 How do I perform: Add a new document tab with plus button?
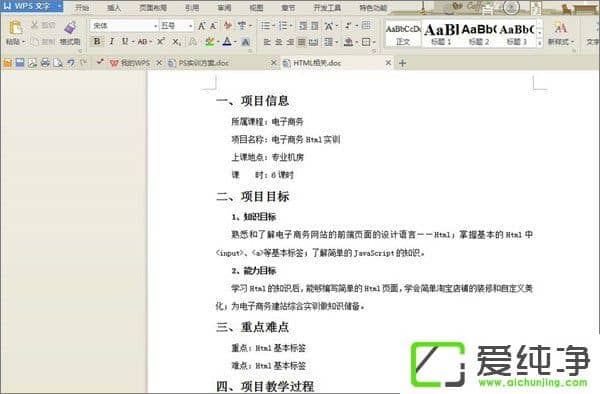click(x=402, y=63)
